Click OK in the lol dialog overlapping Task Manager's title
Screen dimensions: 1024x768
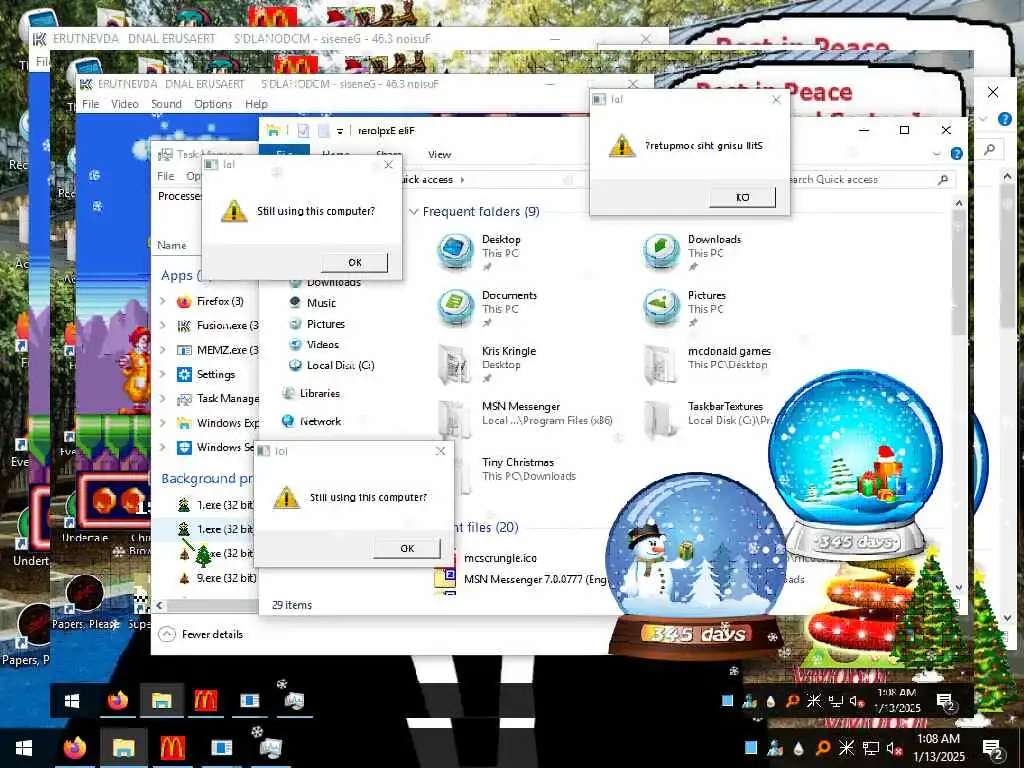click(355, 263)
